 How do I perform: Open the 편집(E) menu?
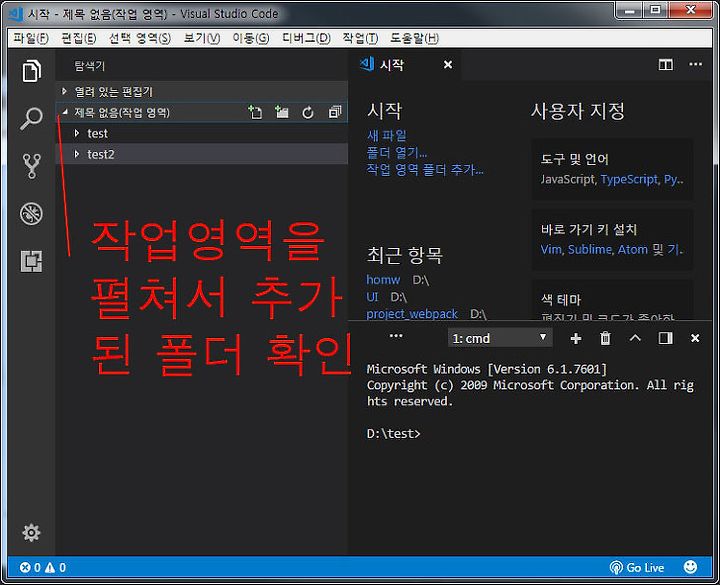[x=79, y=38]
